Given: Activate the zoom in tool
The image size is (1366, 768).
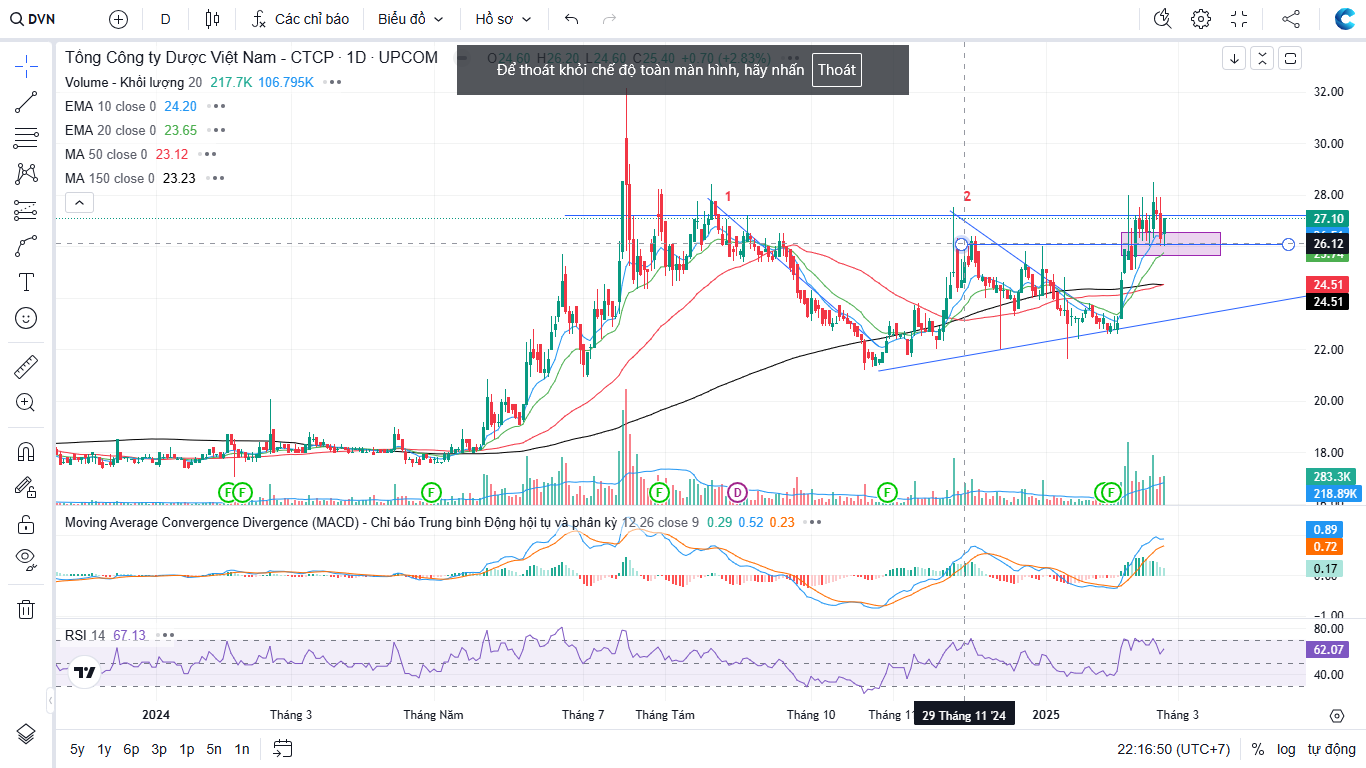Looking at the screenshot, I should 26,403.
